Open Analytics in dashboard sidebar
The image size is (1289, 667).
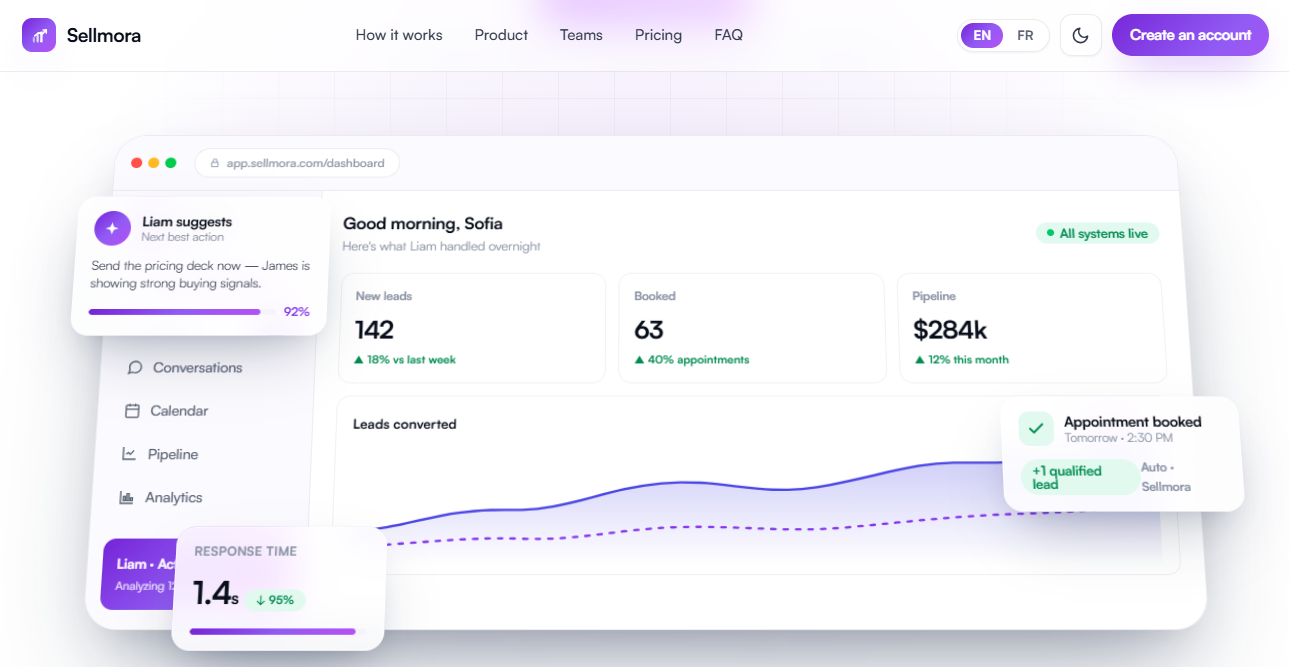(161, 497)
